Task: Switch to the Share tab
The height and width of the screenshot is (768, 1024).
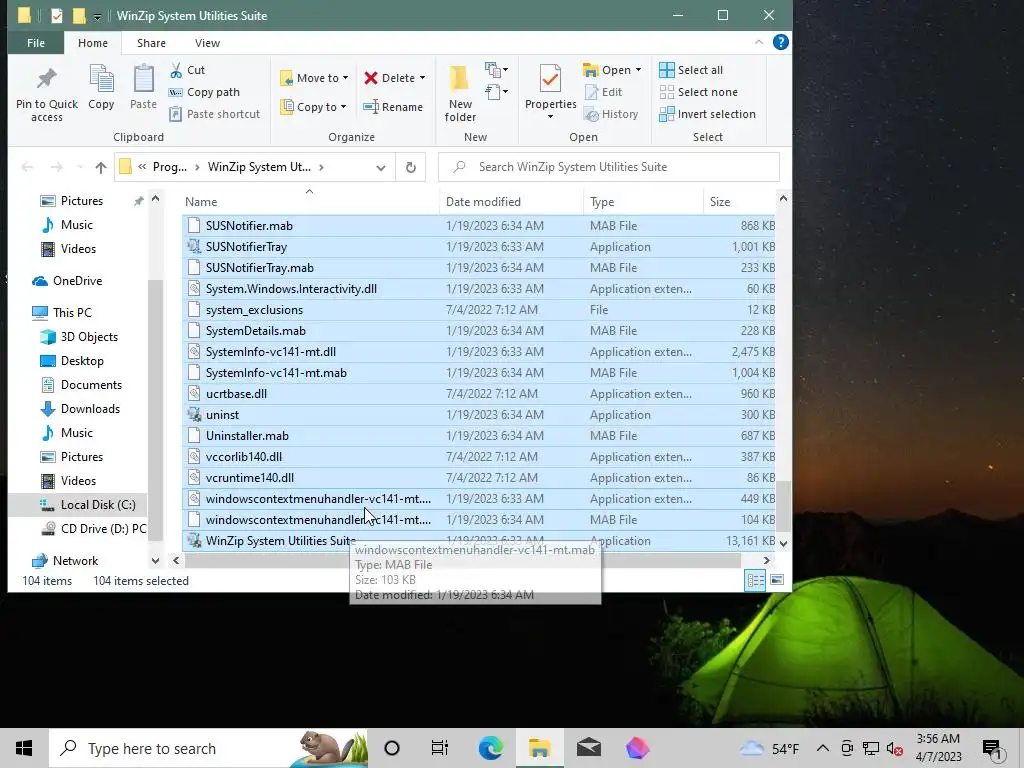Action: click(151, 43)
